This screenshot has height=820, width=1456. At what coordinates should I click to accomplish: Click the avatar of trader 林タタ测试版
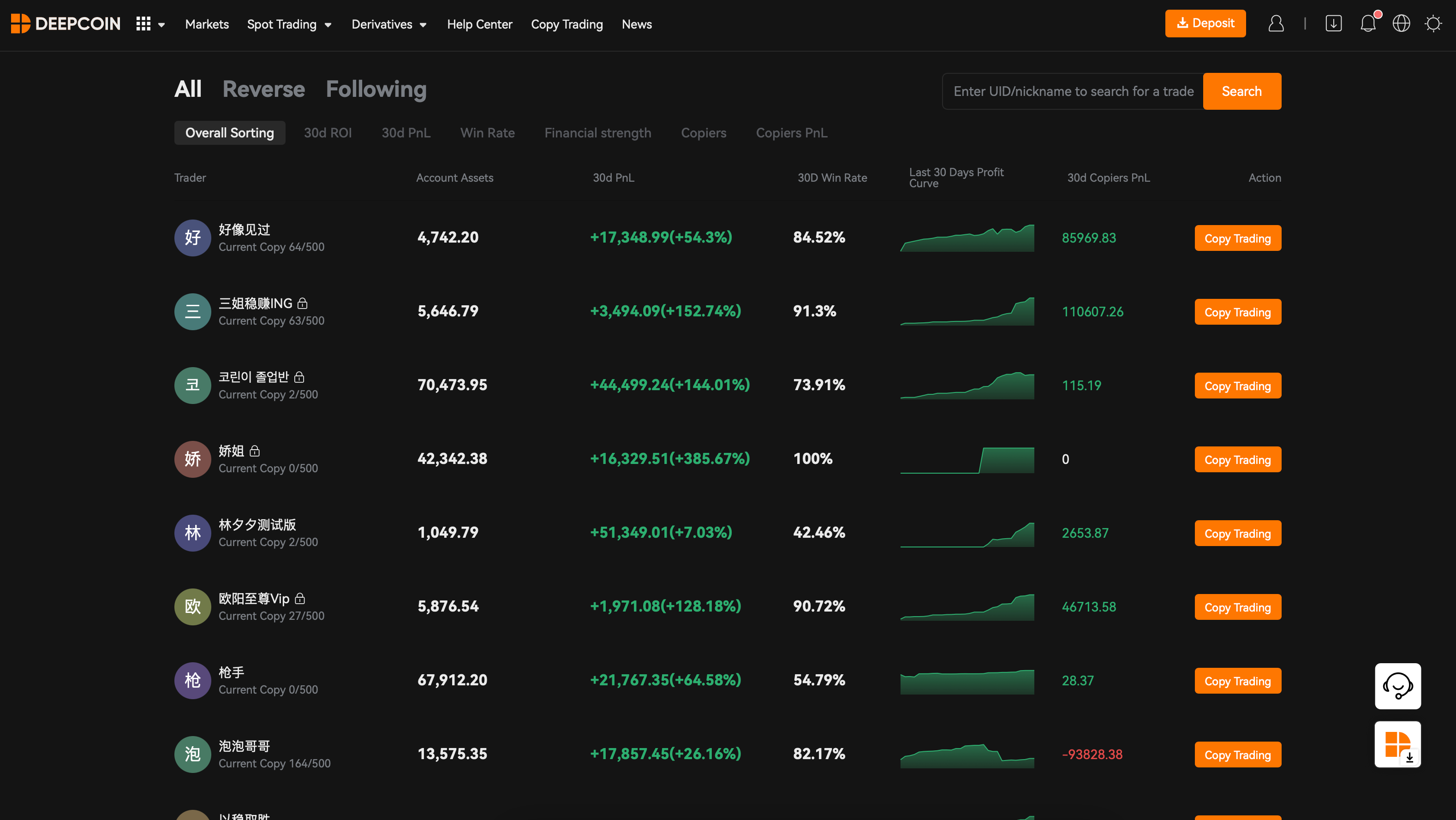click(x=192, y=533)
